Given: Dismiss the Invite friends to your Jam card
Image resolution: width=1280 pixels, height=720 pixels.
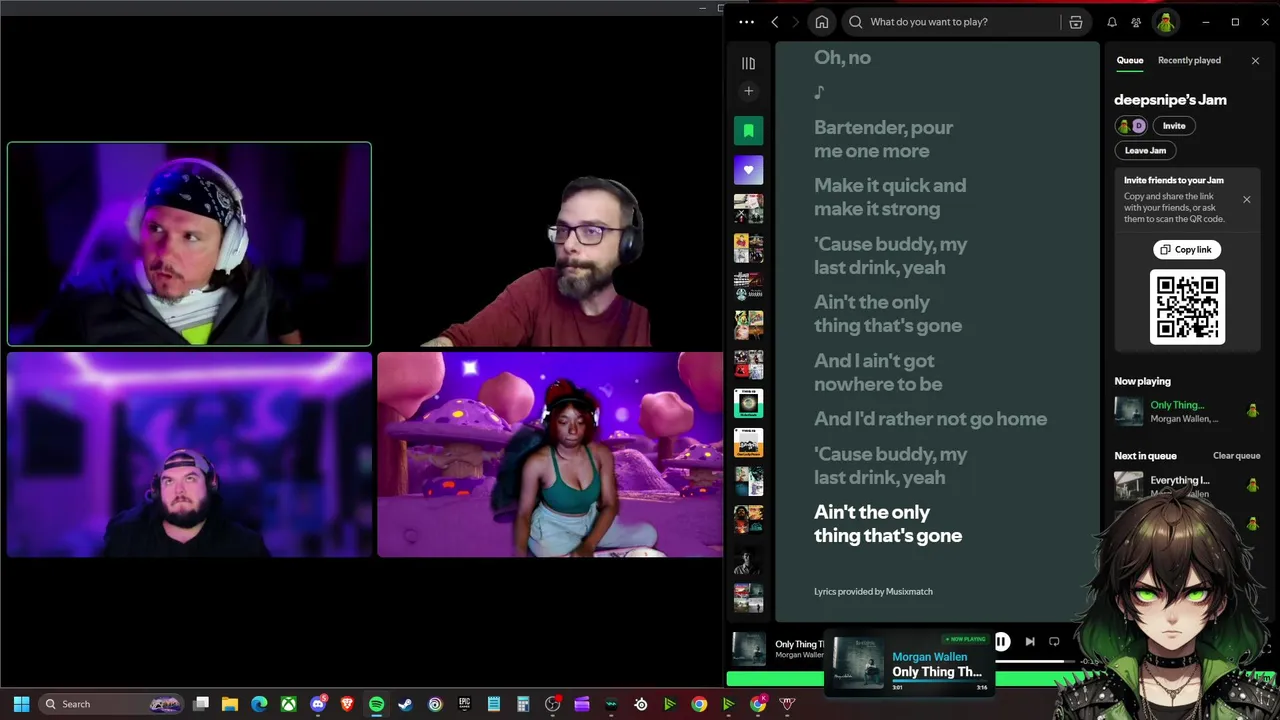Looking at the screenshot, I should (x=1246, y=200).
